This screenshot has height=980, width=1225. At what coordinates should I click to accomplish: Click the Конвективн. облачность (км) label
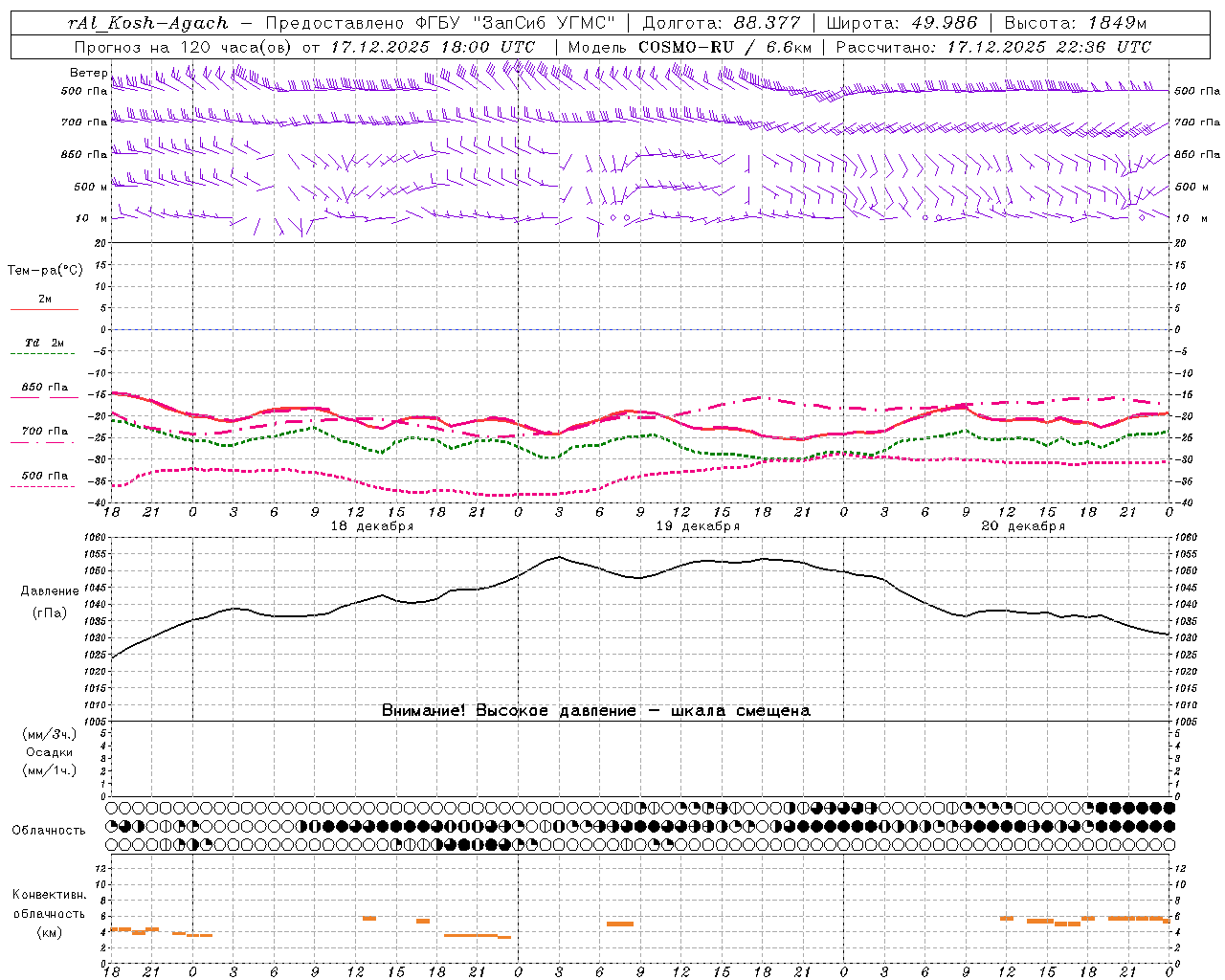(x=50, y=914)
